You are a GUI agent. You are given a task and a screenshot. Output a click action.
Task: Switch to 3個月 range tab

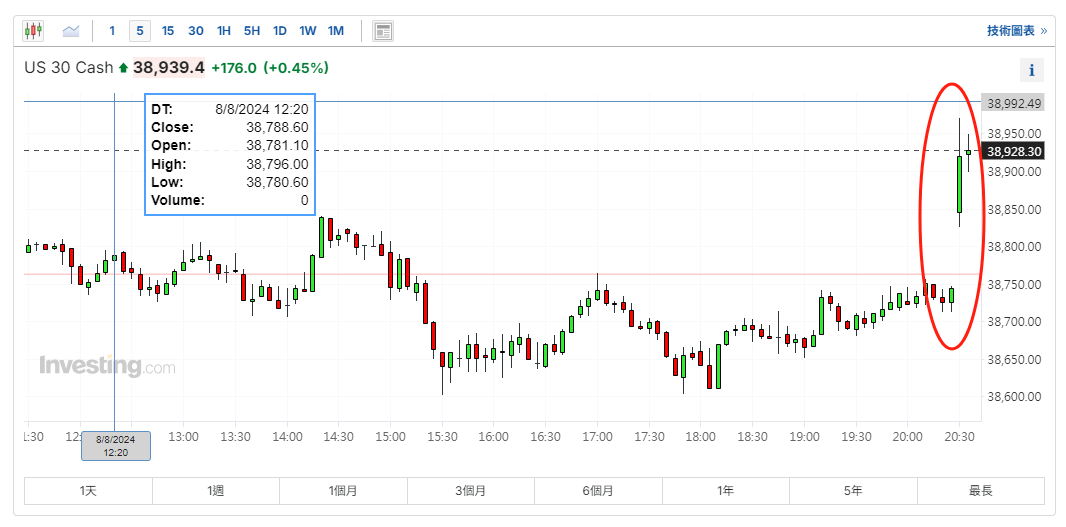(x=471, y=491)
